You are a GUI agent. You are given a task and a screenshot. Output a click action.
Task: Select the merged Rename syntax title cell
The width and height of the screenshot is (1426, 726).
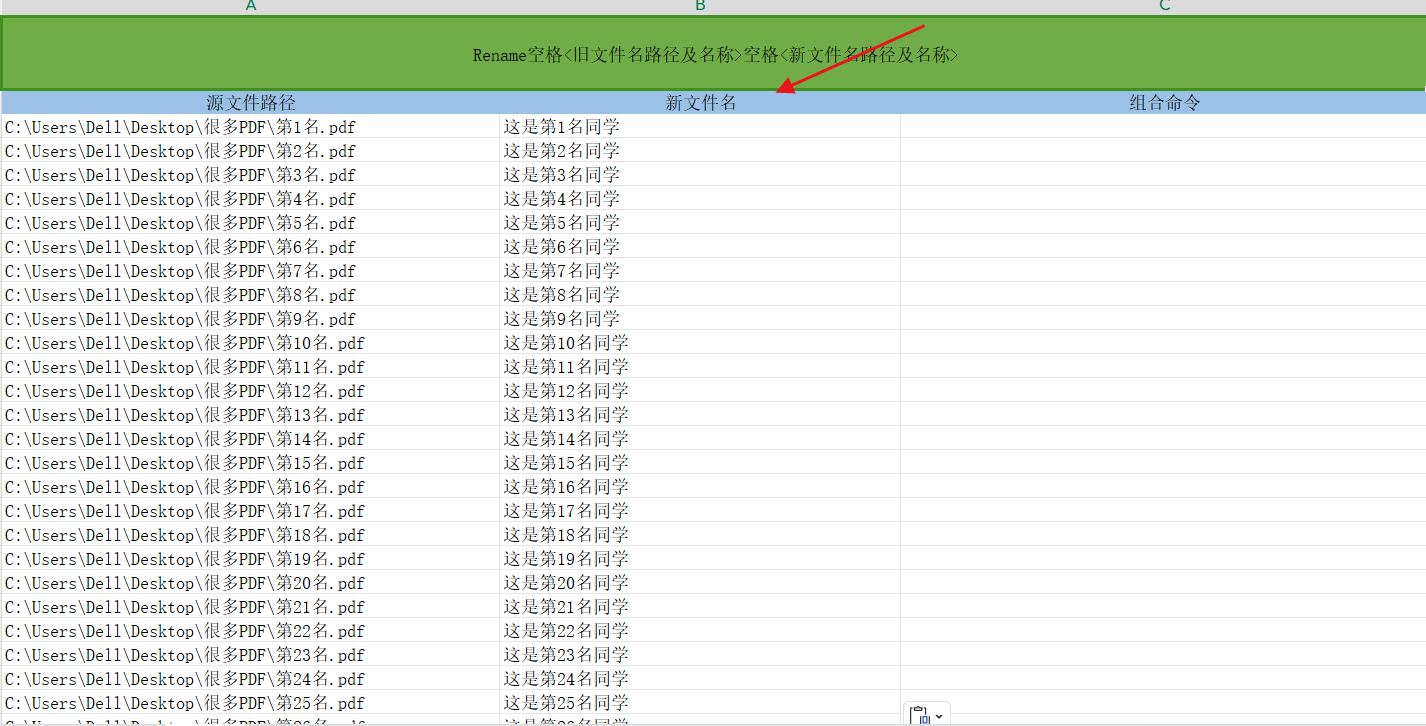[x=714, y=54]
